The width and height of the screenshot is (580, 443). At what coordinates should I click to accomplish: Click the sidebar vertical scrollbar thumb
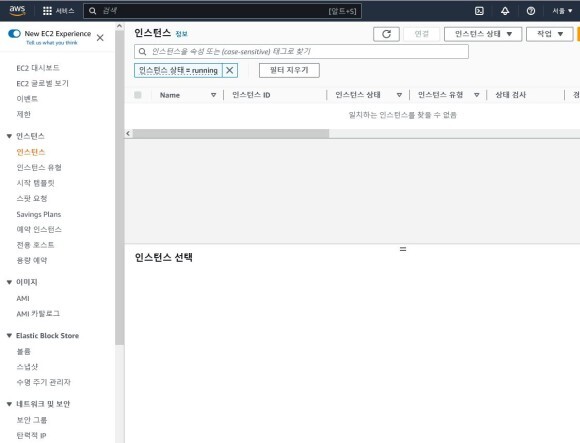click(x=119, y=188)
